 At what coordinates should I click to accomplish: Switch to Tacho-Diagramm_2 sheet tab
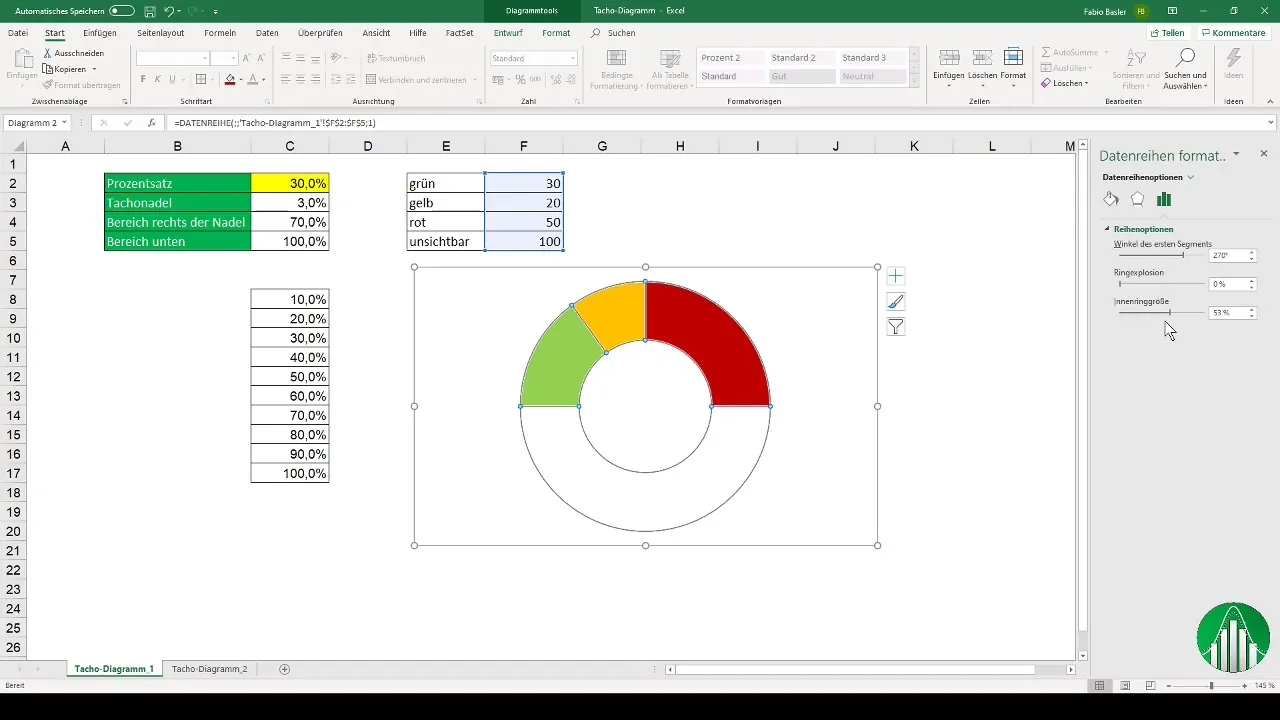click(x=209, y=668)
